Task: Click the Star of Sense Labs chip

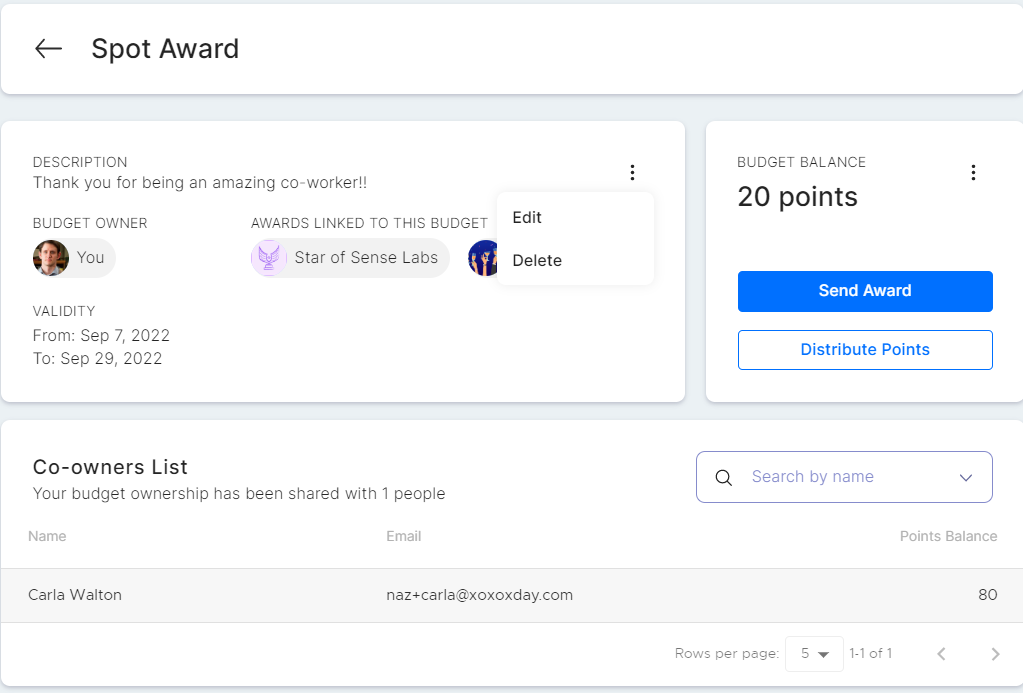Action: click(365, 258)
